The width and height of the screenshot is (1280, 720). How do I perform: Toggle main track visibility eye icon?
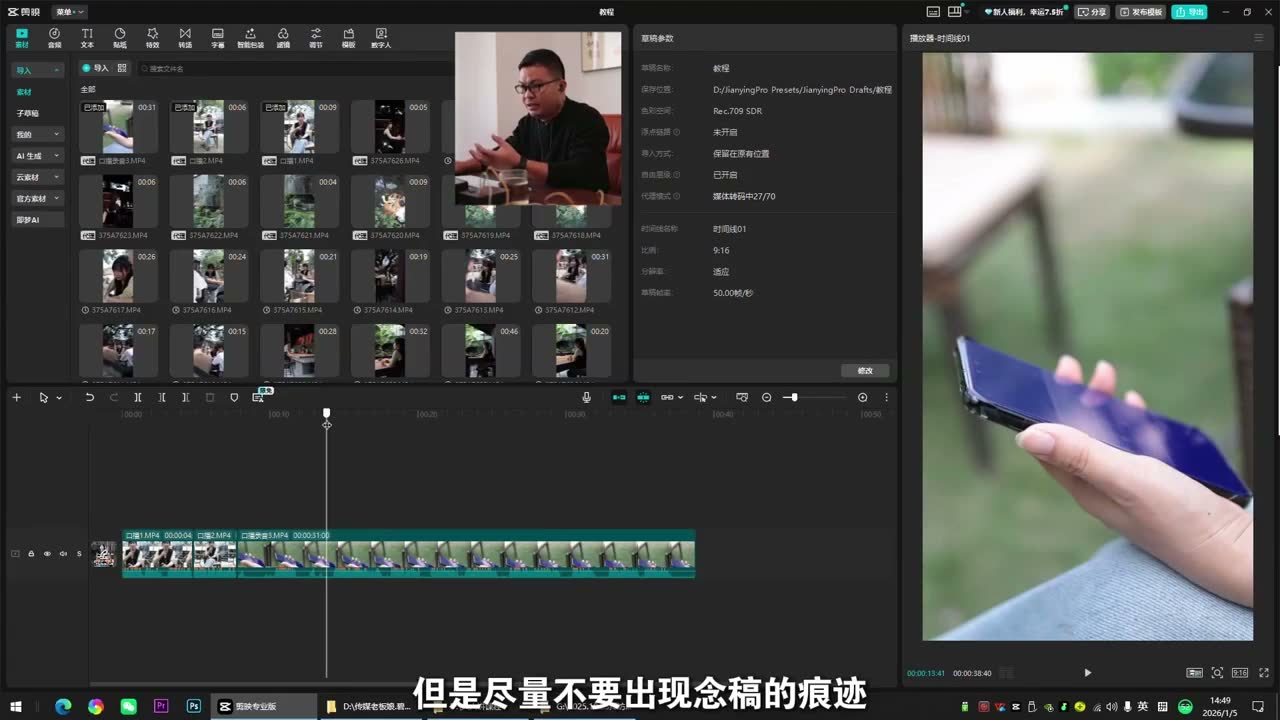point(47,553)
